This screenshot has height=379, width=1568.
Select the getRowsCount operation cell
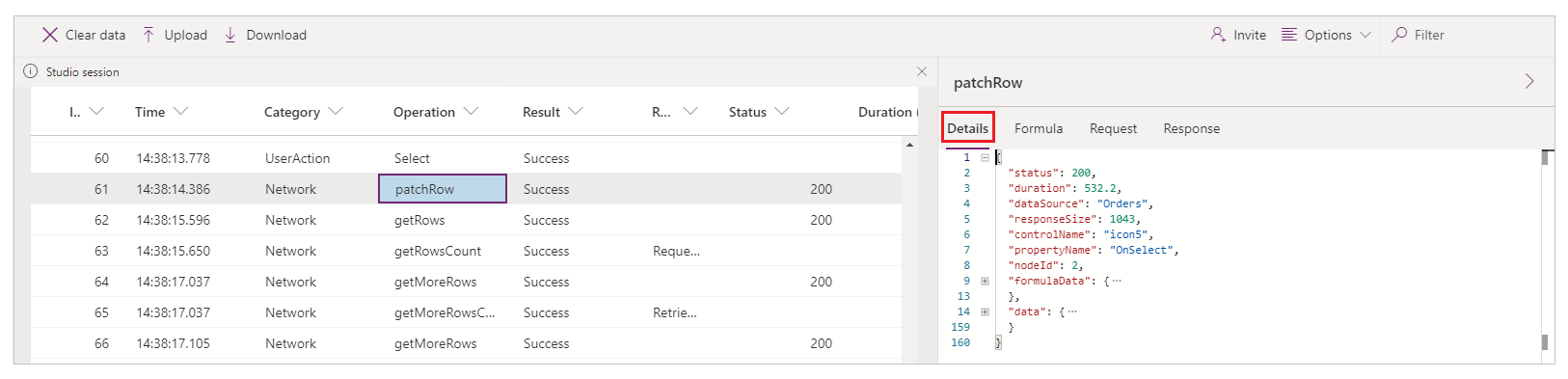438,251
